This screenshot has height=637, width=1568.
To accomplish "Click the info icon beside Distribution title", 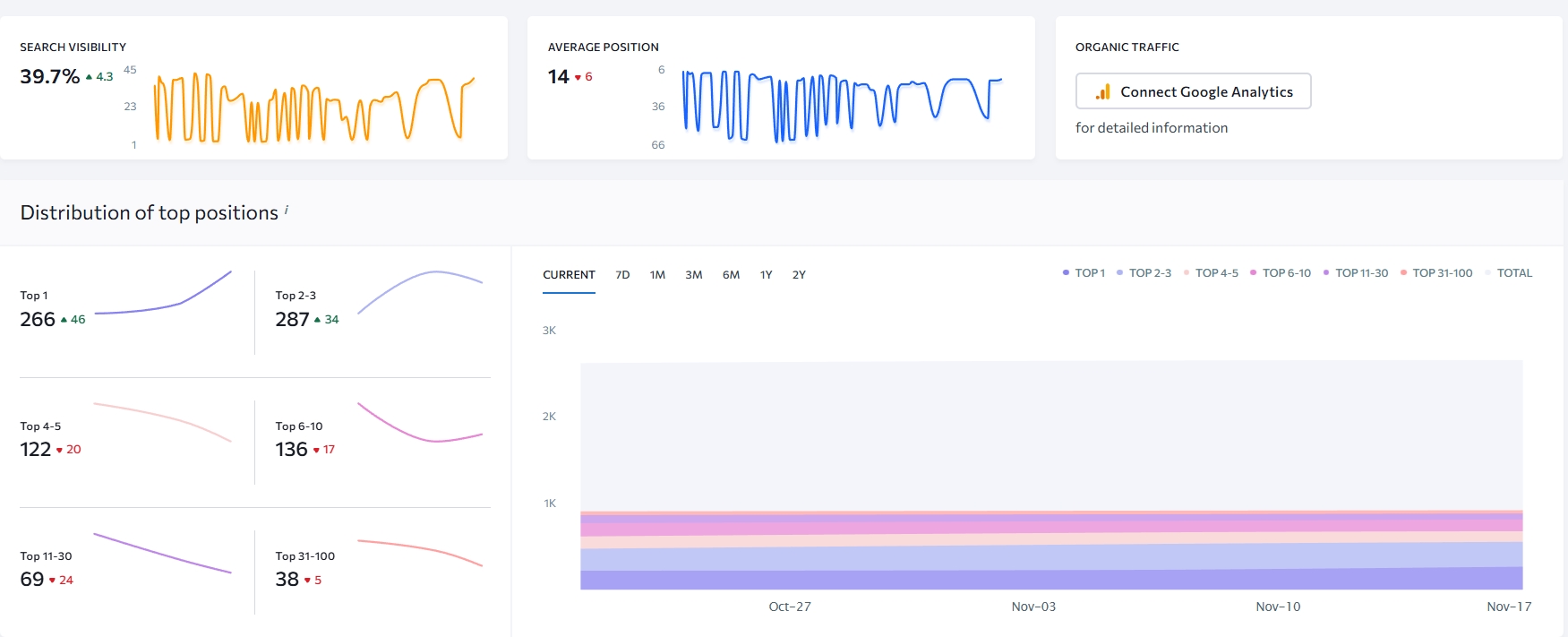I will point(287,210).
